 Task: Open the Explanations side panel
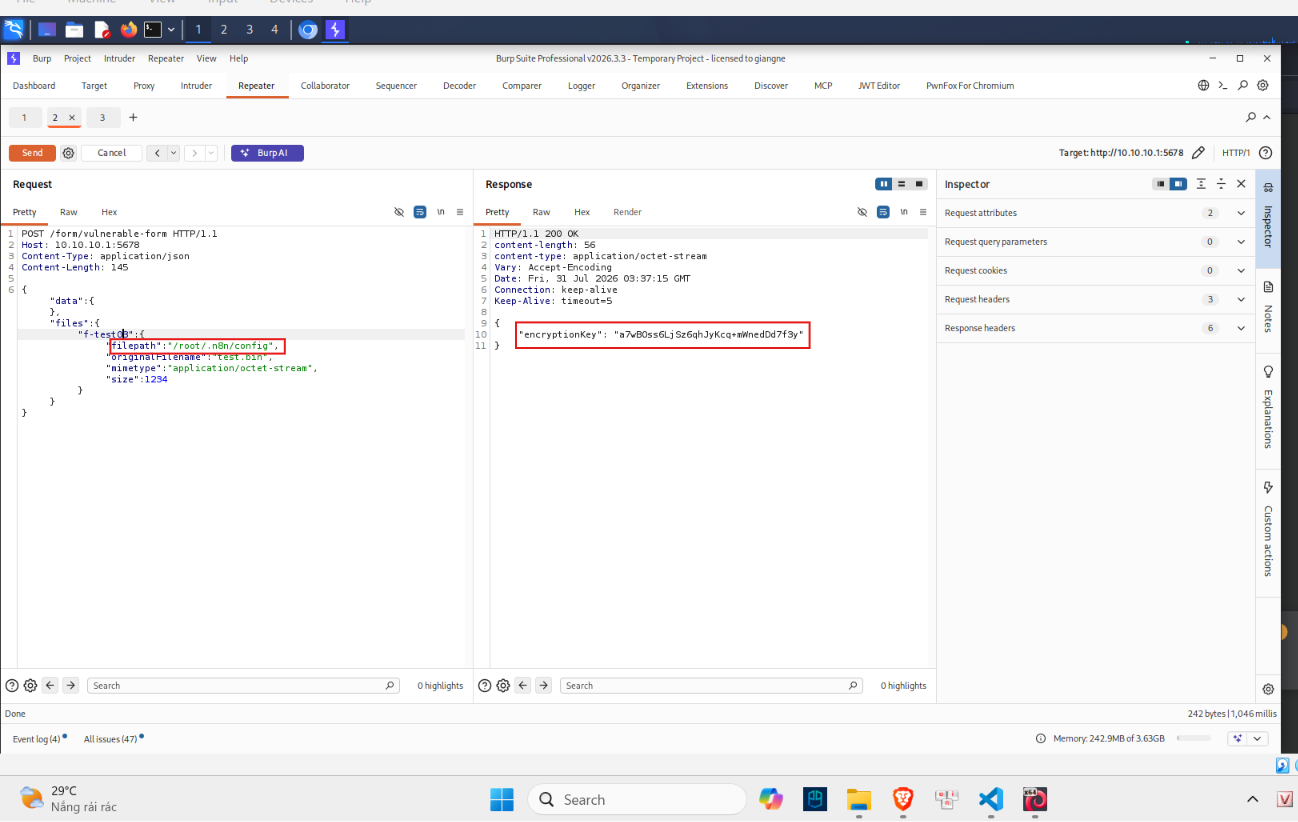1268,406
